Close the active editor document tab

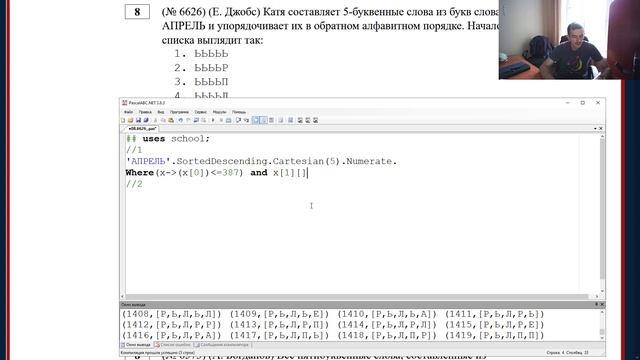coord(600,129)
